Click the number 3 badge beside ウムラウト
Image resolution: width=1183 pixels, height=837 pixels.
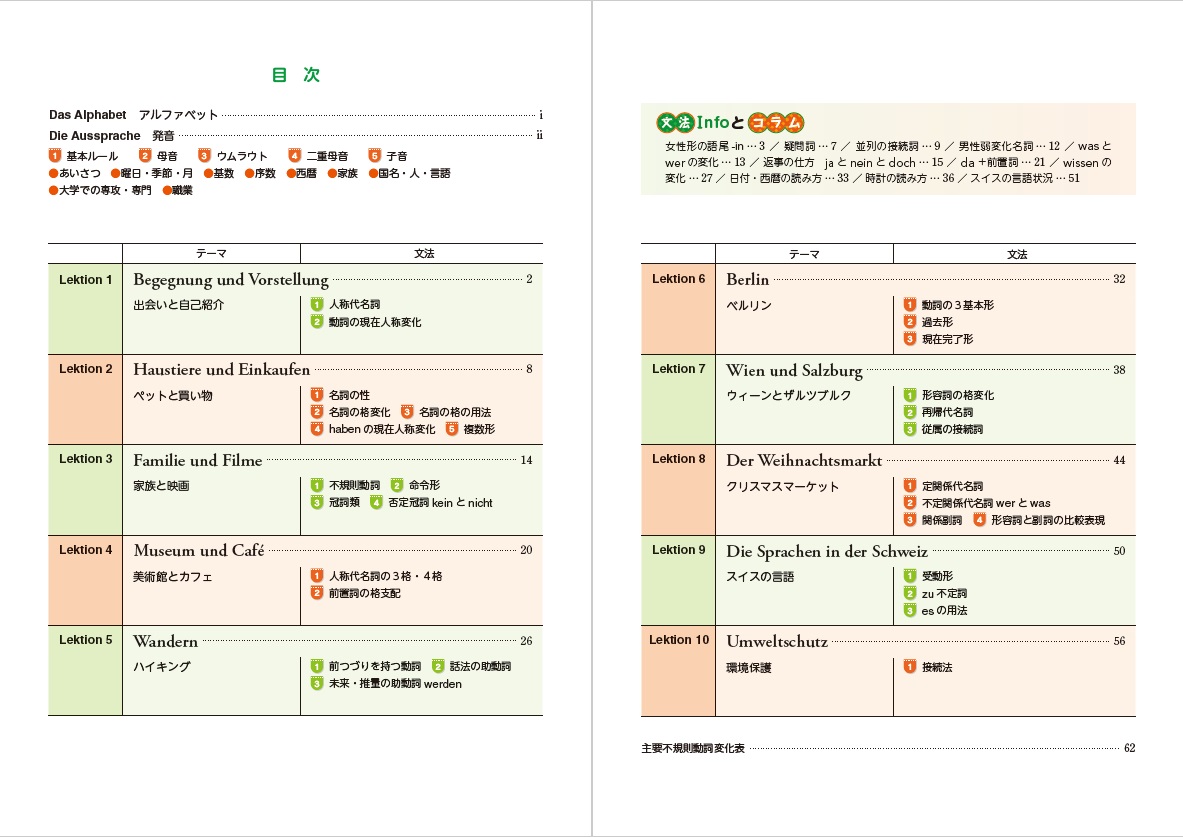click(x=204, y=156)
